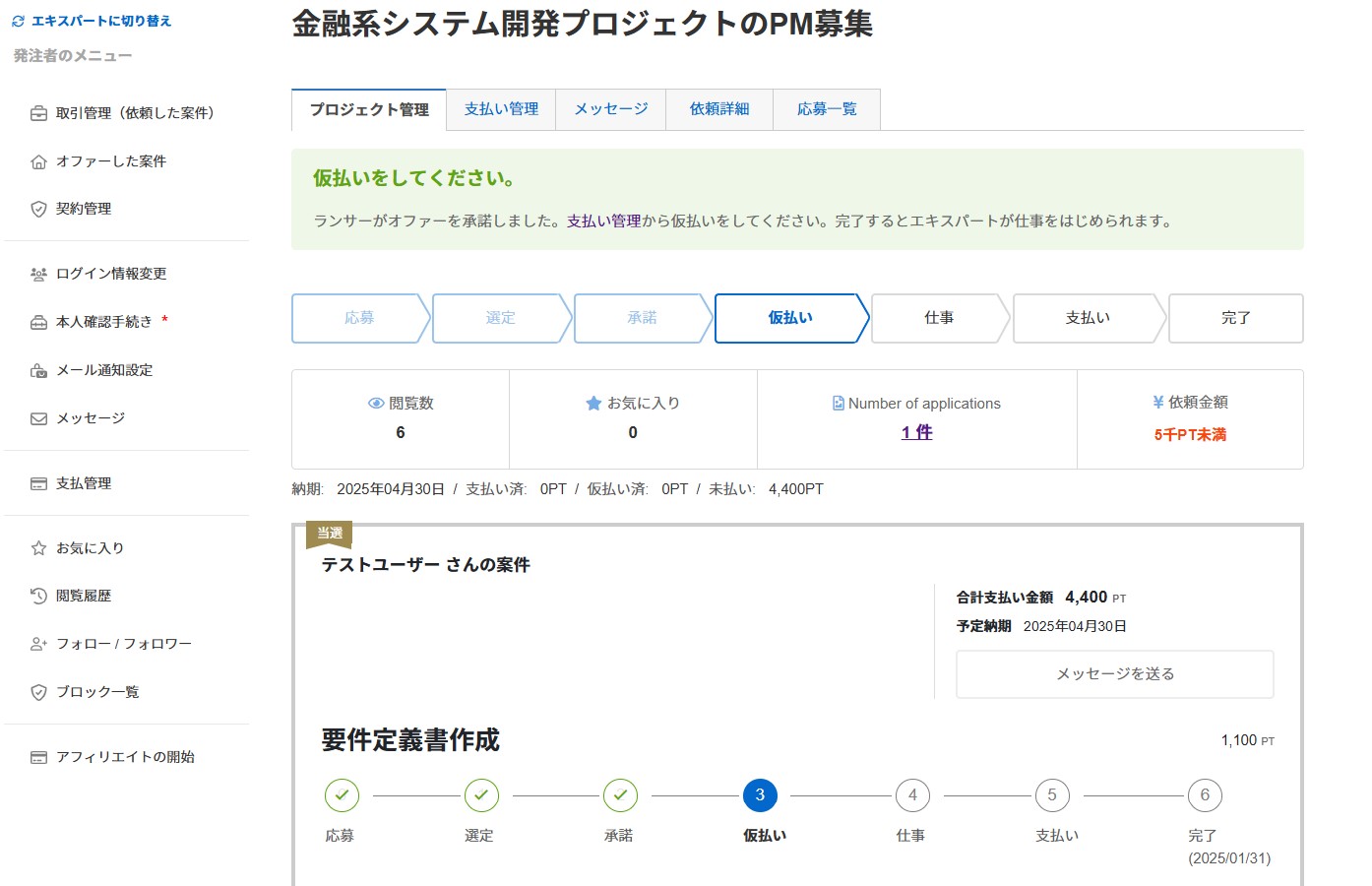Select the step 4 仕事 circle
Image resolution: width=1372 pixels, height=886 pixels.
point(912,795)
